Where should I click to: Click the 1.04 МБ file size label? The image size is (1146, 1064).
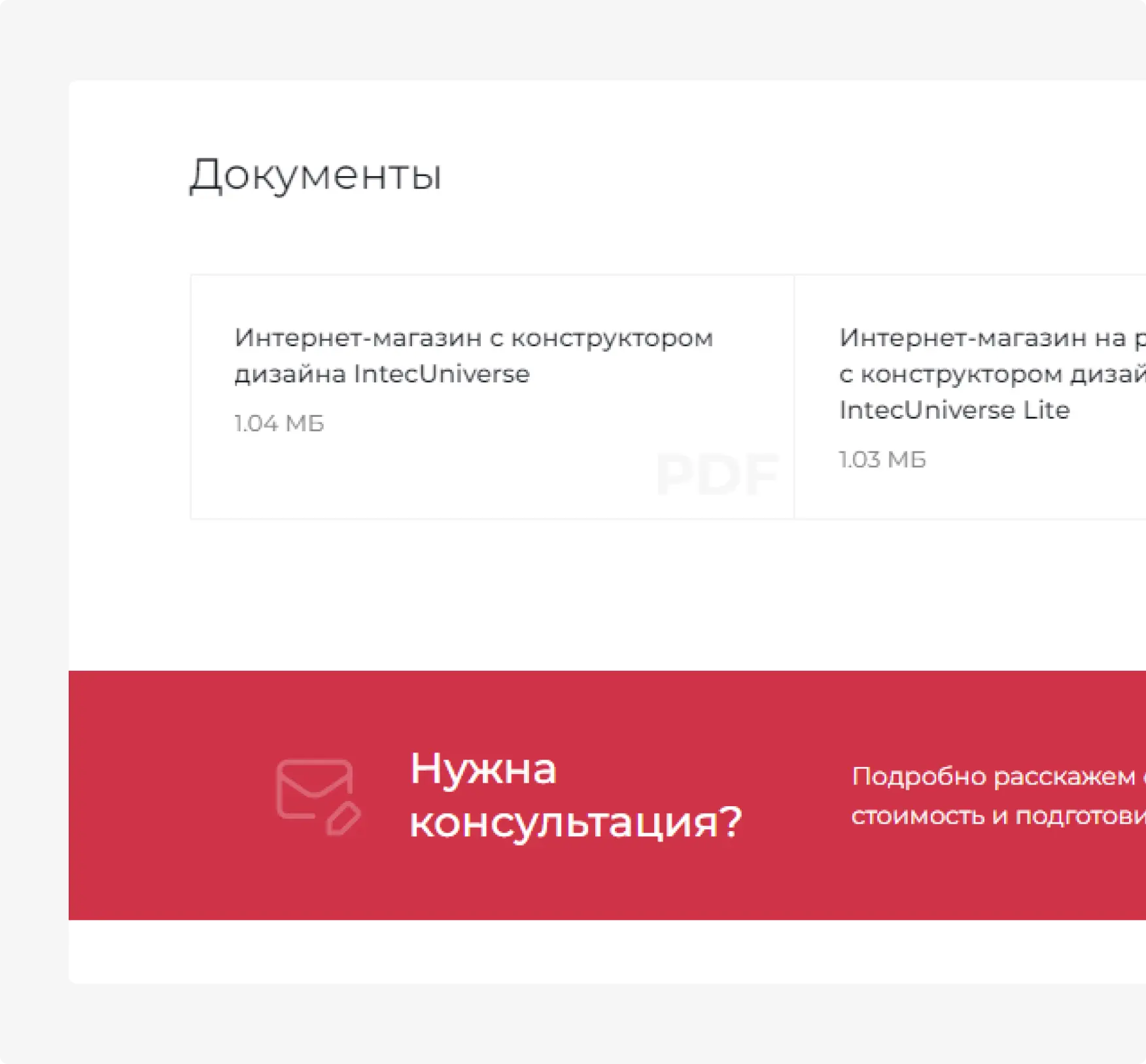coord(279,423)
